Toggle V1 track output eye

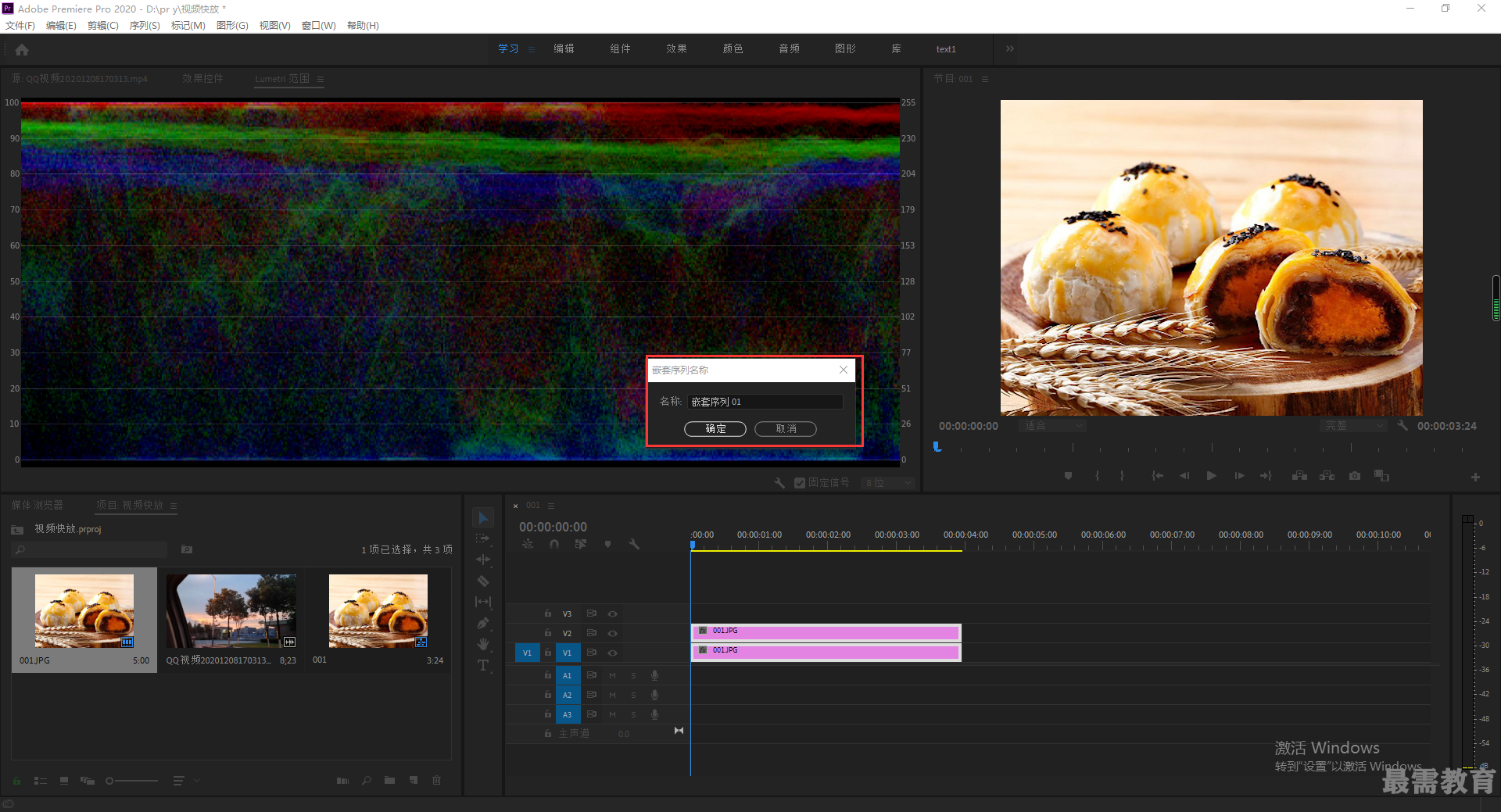tap(613, 653)
